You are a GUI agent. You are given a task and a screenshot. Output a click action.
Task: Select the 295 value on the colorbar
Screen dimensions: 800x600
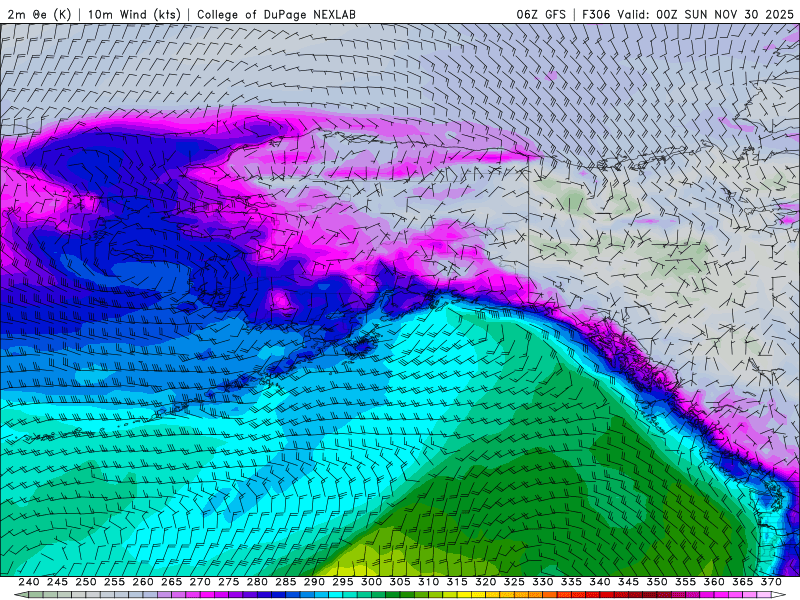[343, 582]
